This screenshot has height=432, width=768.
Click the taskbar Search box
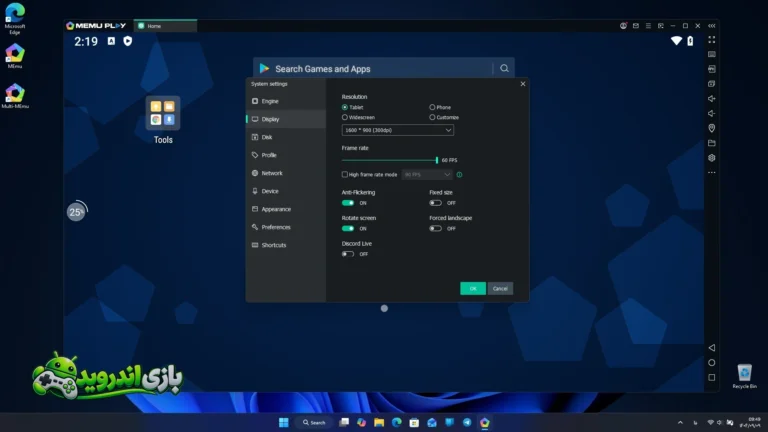[x=314, y=422]
